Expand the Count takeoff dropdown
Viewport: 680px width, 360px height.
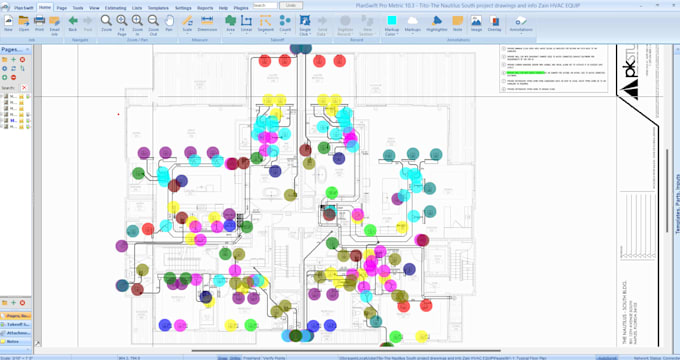click(x=285, y=33)
